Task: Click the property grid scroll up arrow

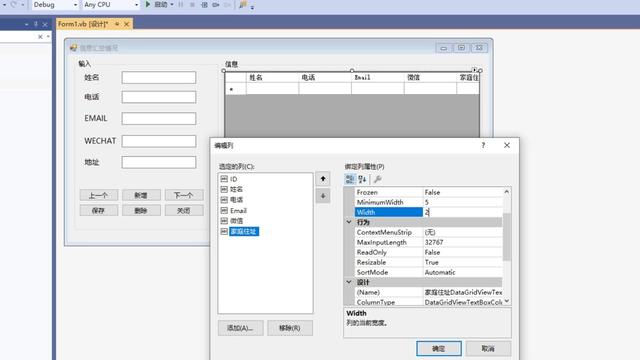Action: (x=507, y=191)
